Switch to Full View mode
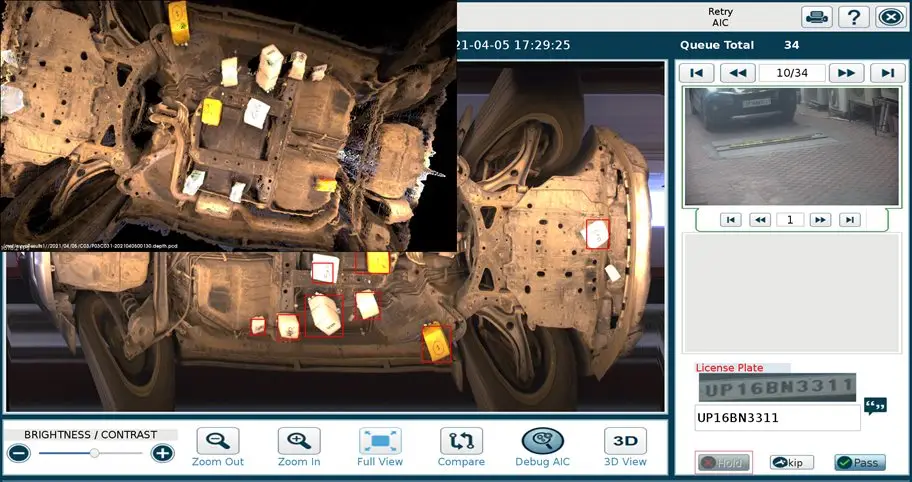The image size is (912, 482). (x=380, y=441)
